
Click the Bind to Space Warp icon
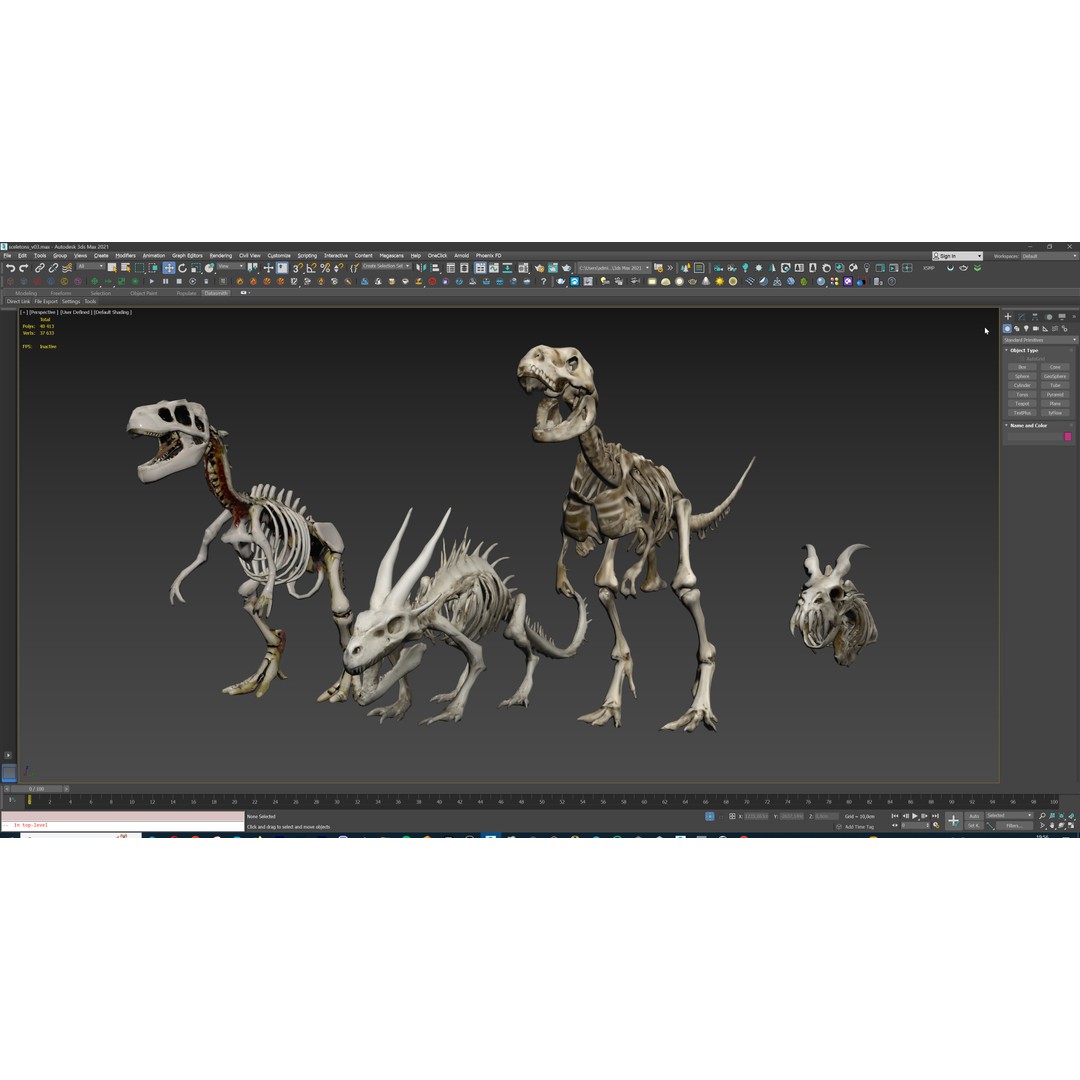point(68,268)
